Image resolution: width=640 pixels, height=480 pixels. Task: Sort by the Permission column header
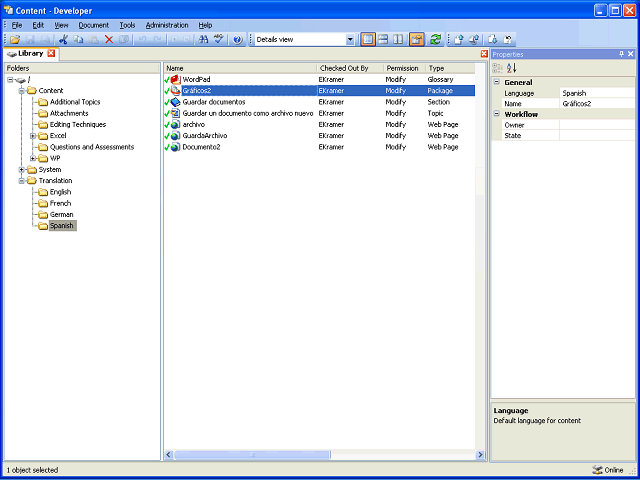(404, 68)
